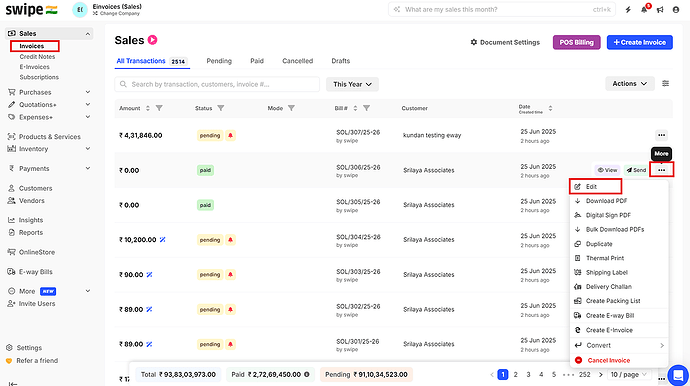The width and height of the screenshot is (690, 386).
Task: Switch to the Drafts tab
Action: tap(341, 61)
